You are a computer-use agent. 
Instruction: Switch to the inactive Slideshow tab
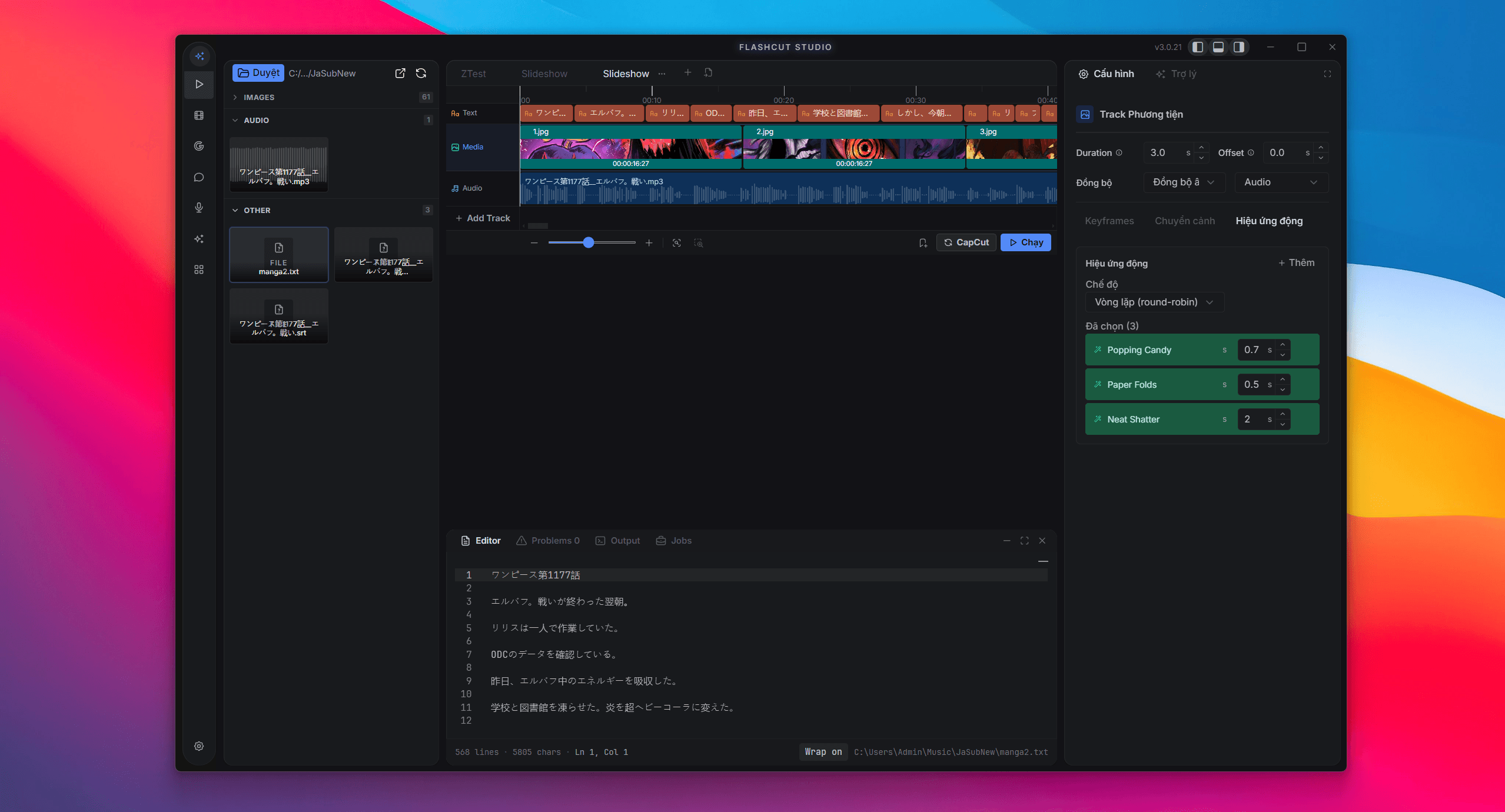[x=544, y=74]
